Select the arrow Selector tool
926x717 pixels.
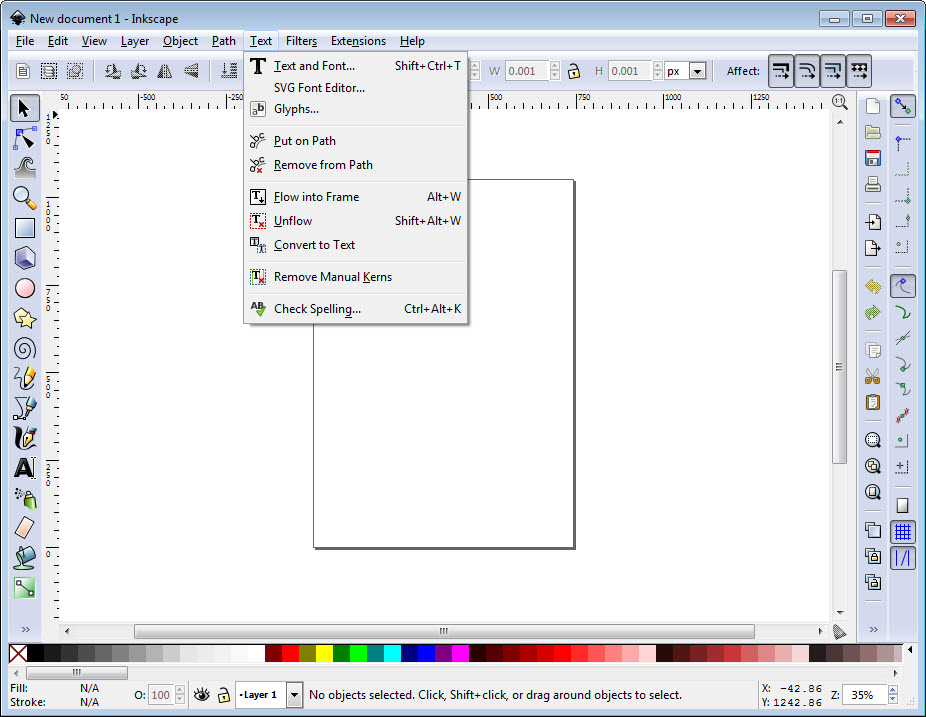click(x=24, y=109)
